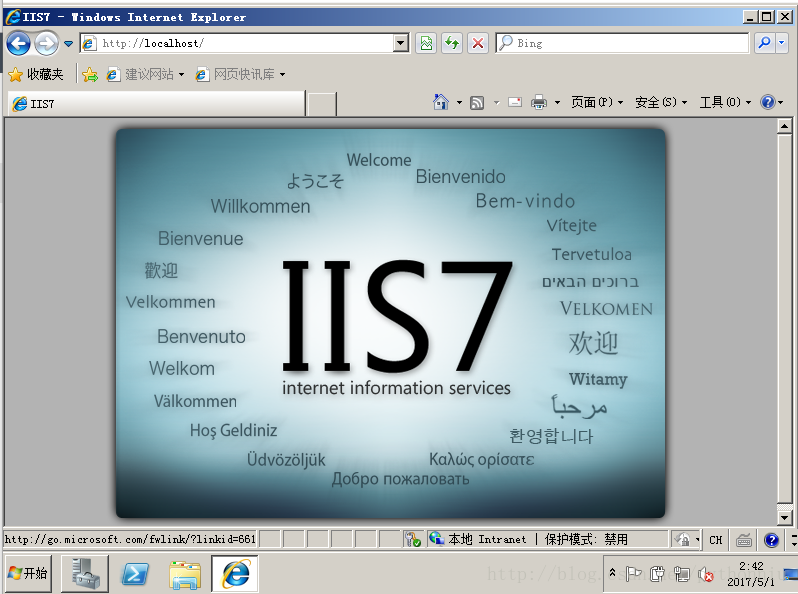The width and height of the screenshot is (798, 594).
Task: Launch PowerShell from the taskbar
Action: 135,574
